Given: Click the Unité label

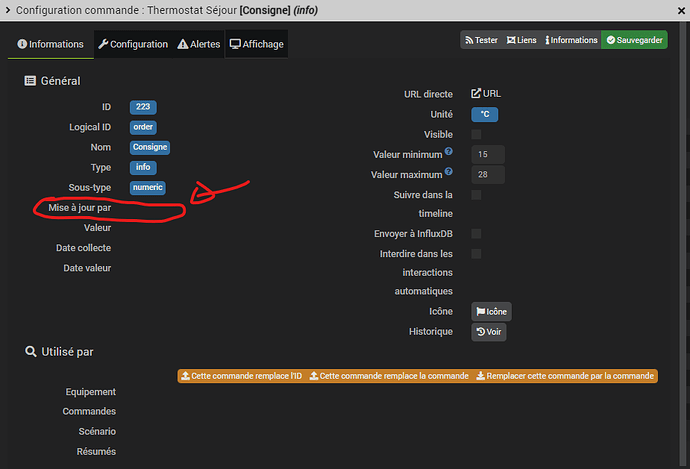Looking at the screenshot, I should click(x=441, y=114).
